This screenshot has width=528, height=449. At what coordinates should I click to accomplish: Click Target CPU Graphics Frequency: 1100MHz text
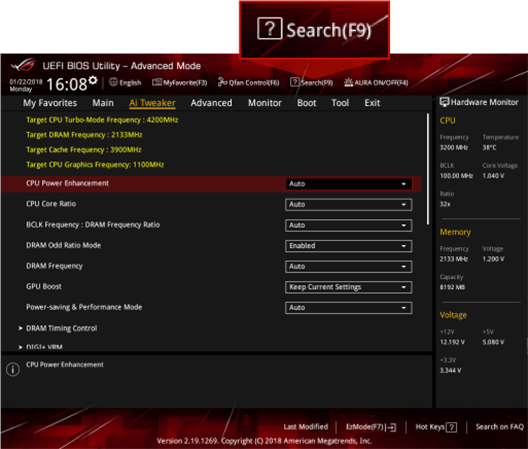click(95, 165)
